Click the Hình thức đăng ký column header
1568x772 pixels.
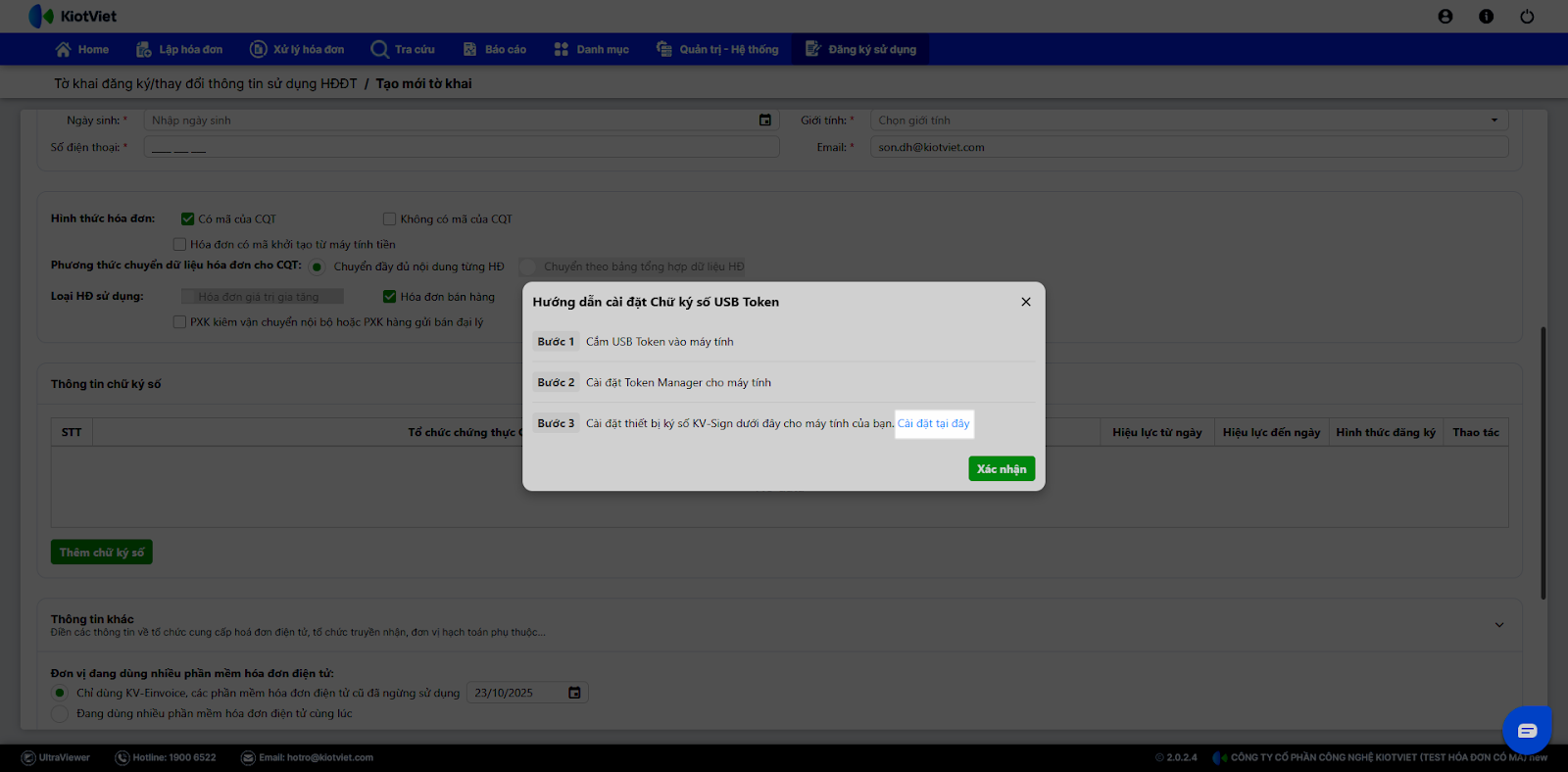(x=1386, y=432)
